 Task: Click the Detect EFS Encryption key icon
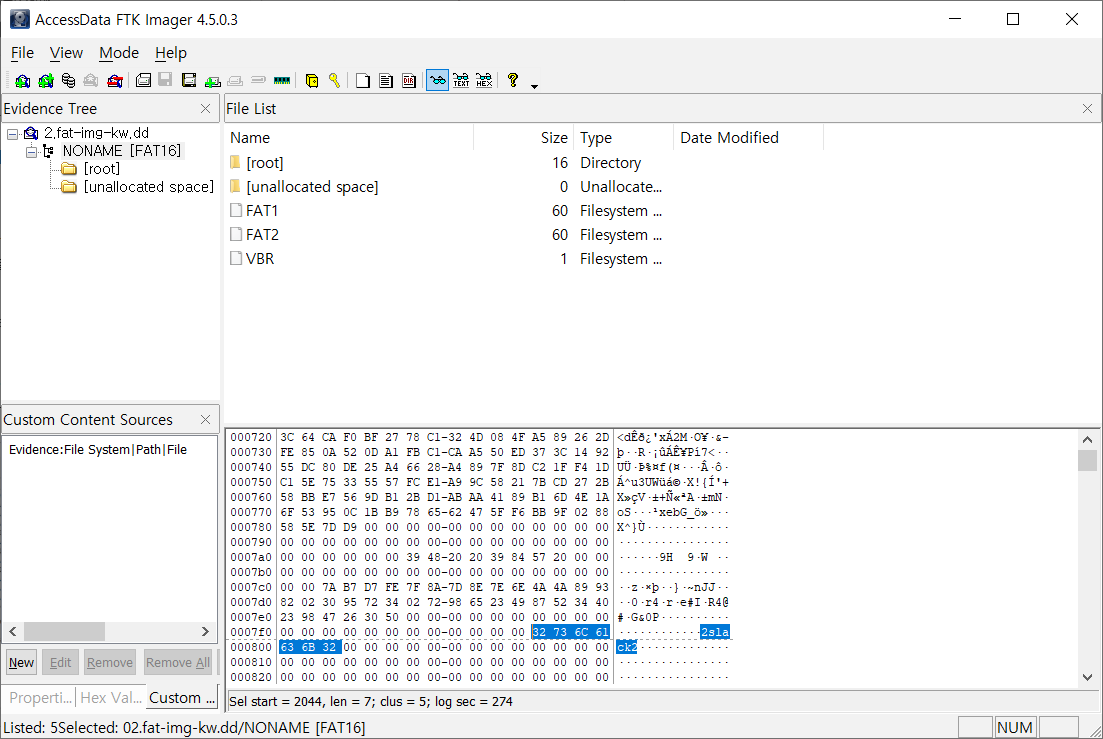(335, 81)
